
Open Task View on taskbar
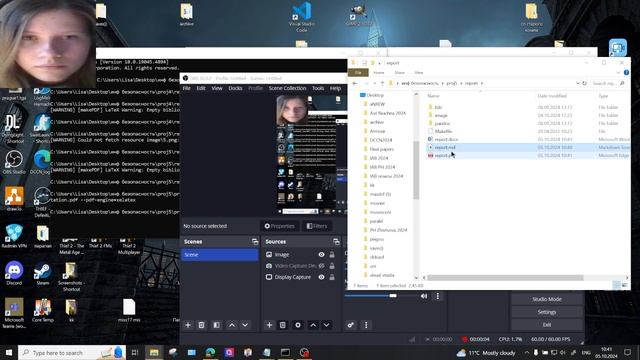135,353
